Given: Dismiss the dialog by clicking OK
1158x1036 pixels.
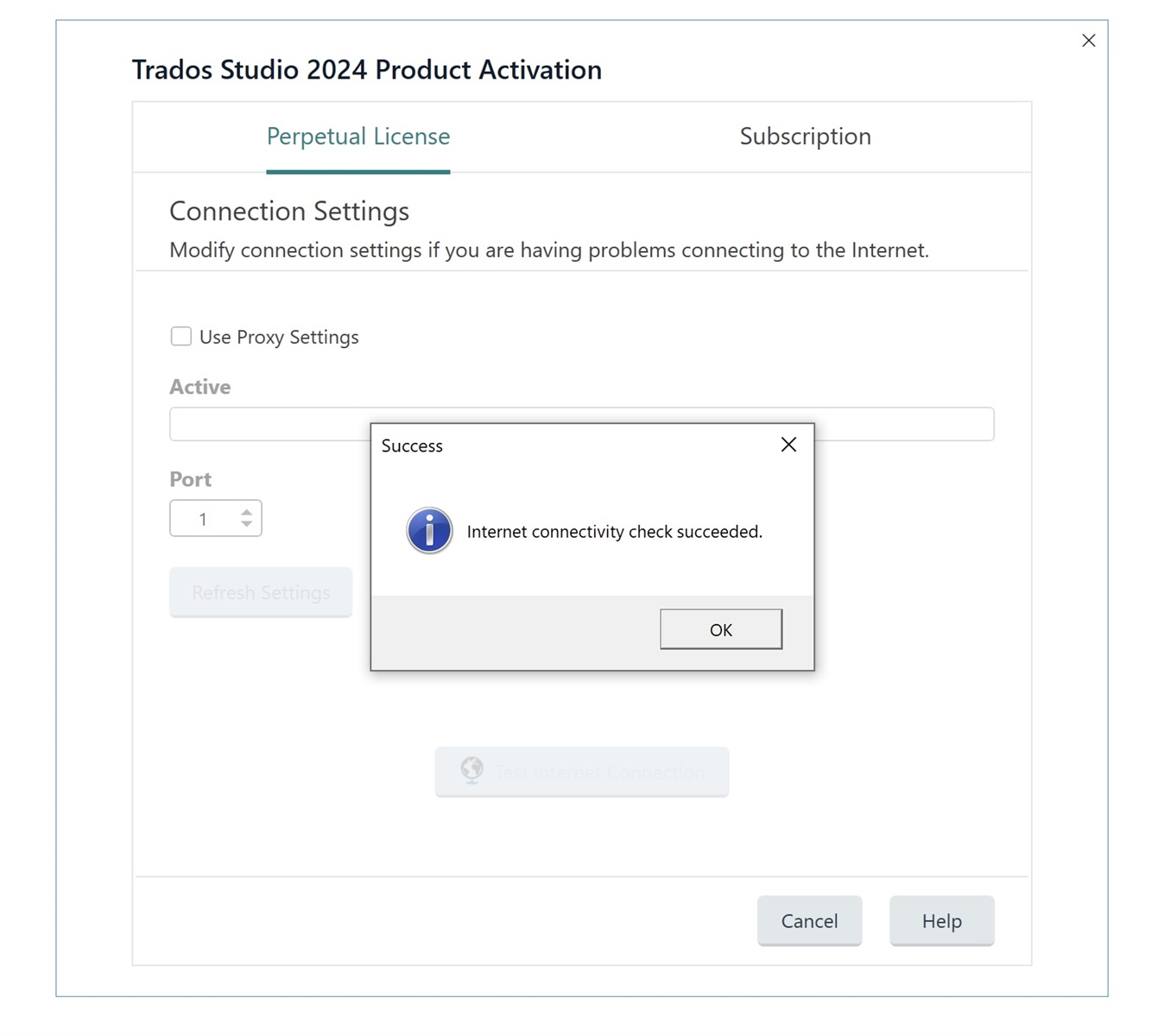Looking at the screenshot, I should pyautogui.click(x=720, y=629).
